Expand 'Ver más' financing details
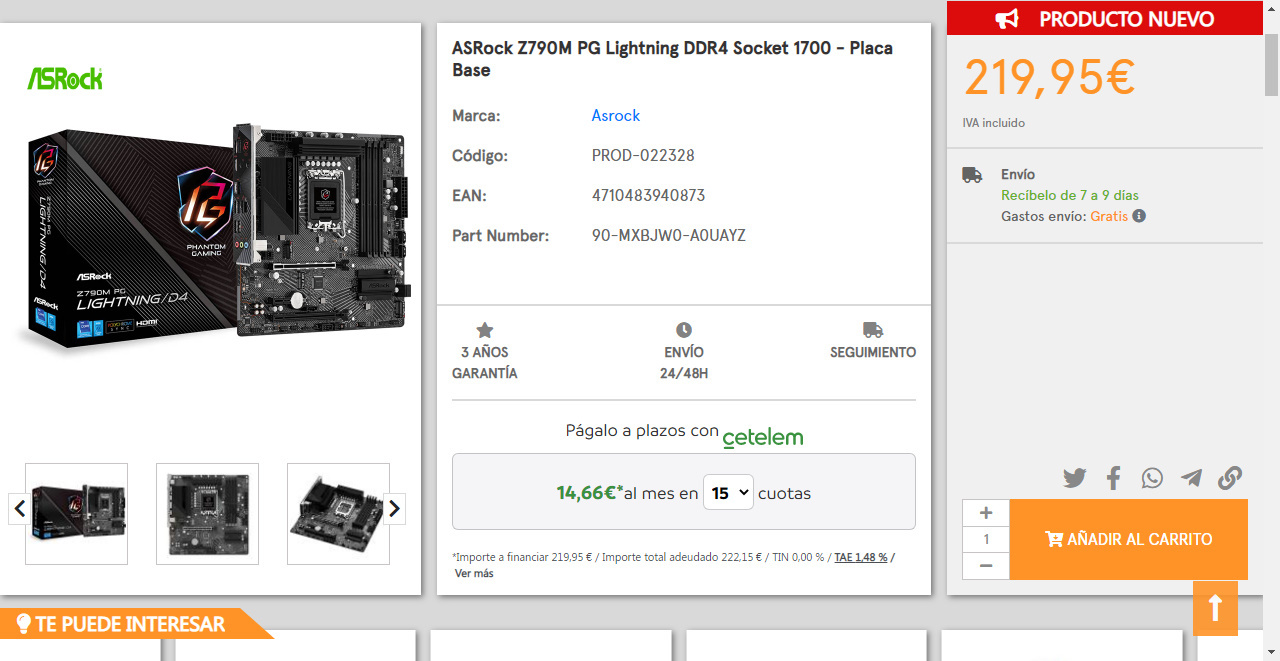1280x661 pixels. click(474, 574)
